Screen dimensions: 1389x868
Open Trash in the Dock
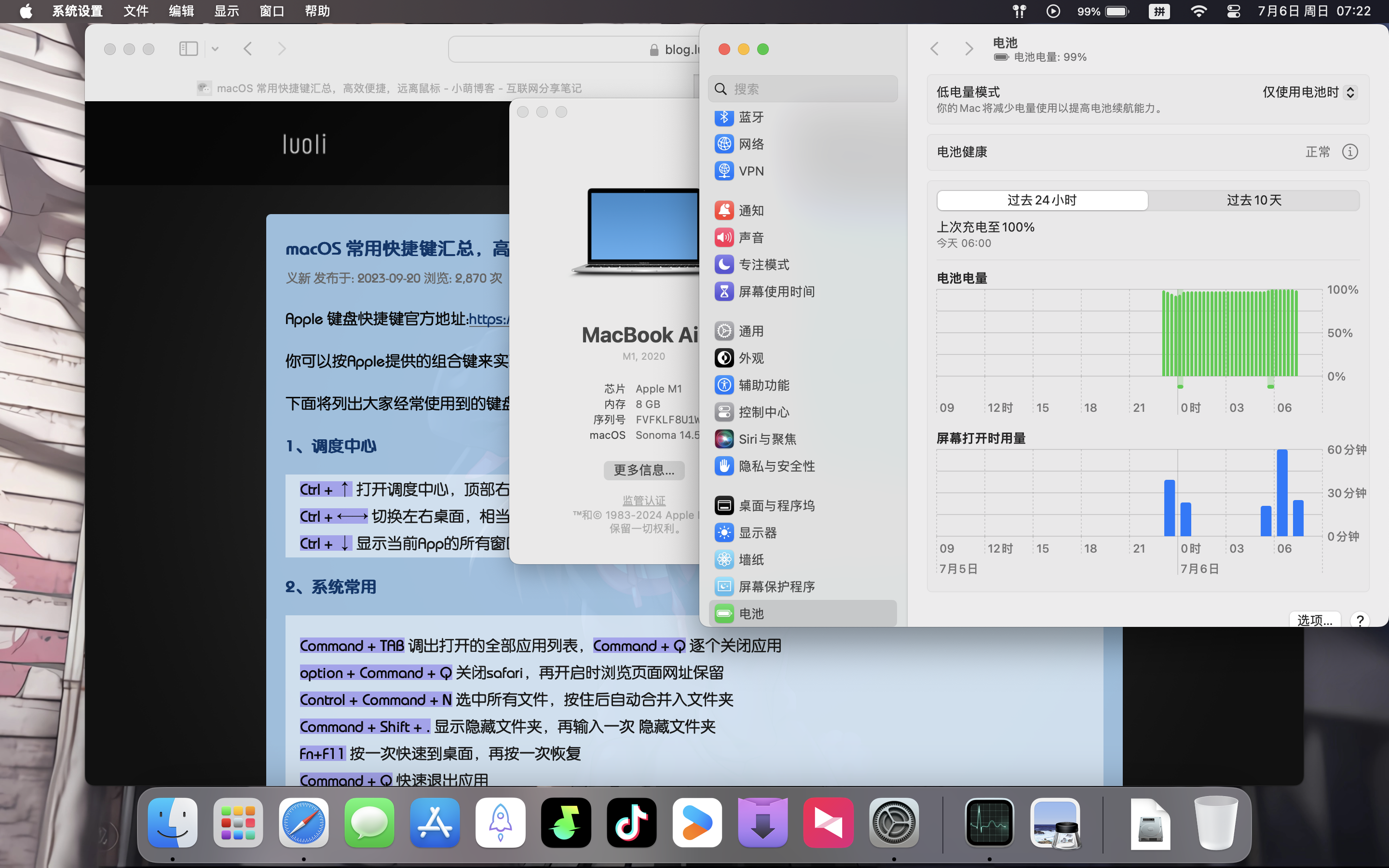click(x=1216, y=823)
